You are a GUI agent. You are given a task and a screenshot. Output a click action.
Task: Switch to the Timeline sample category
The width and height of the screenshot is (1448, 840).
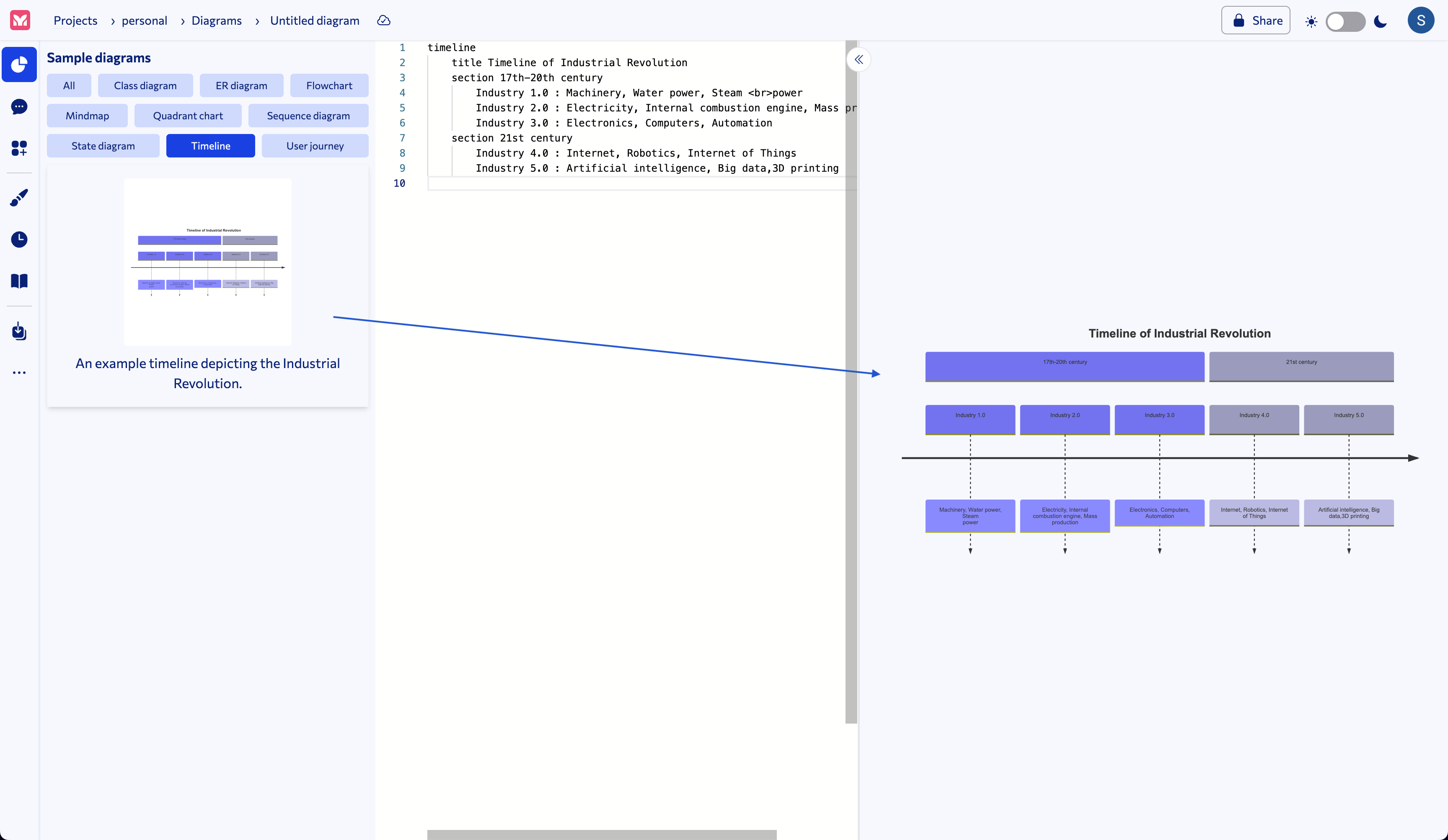[210, 145]
